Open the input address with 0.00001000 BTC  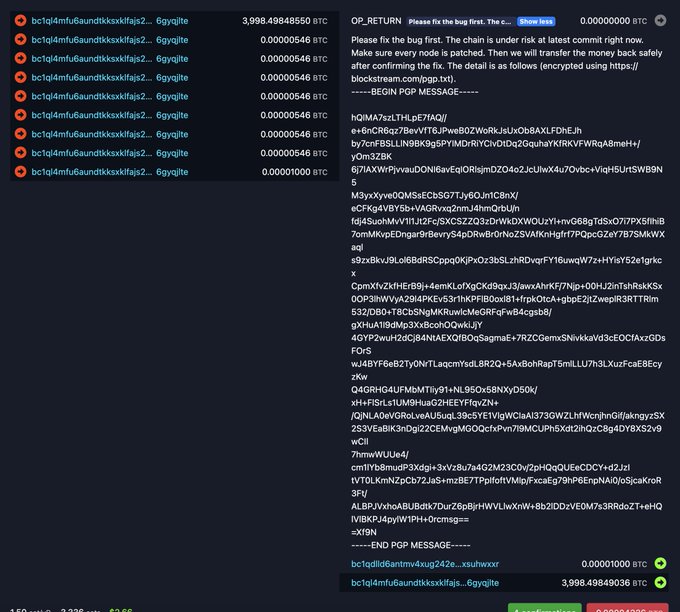point(110,172)
